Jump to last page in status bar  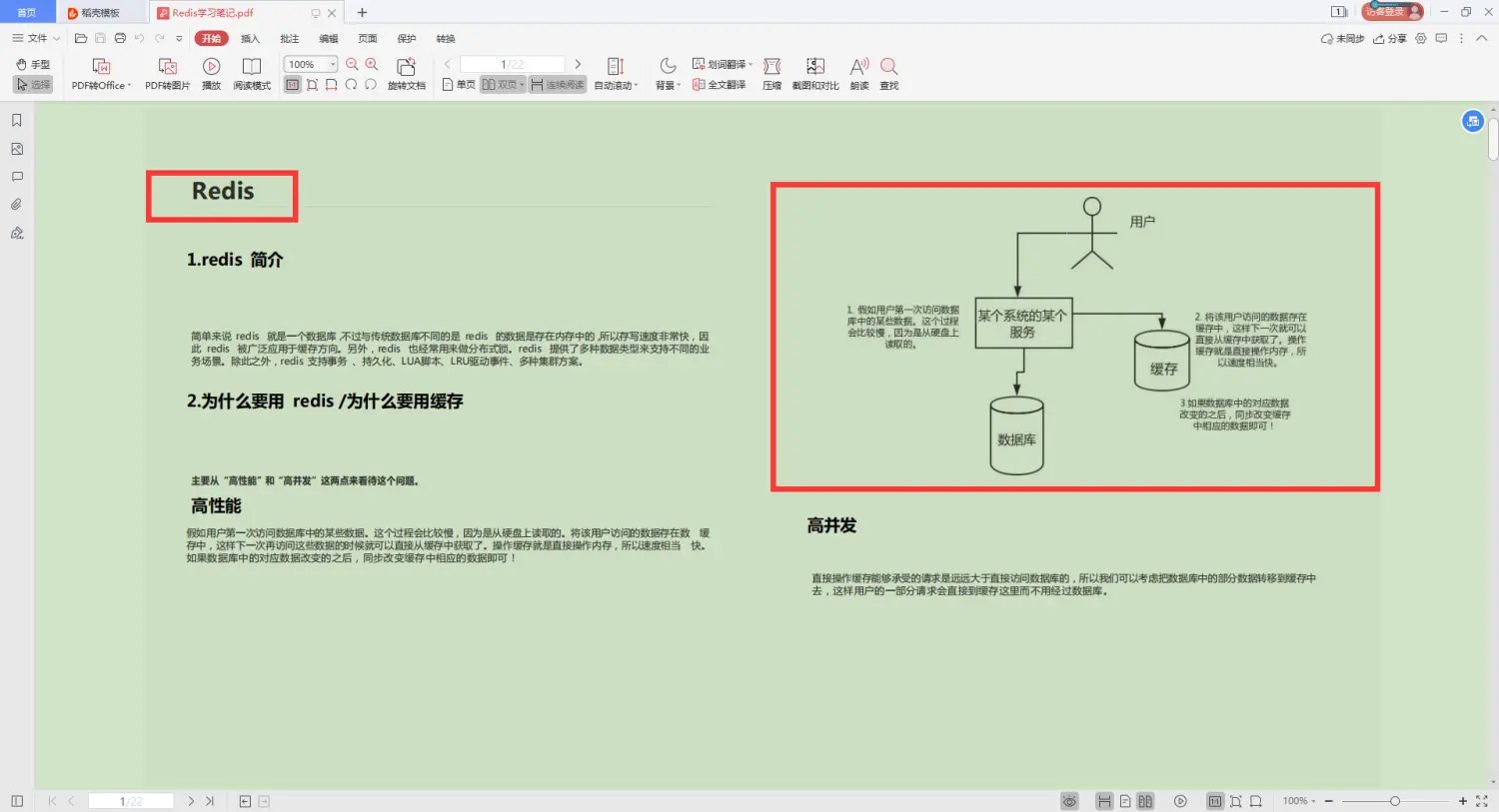click(210, 801)
